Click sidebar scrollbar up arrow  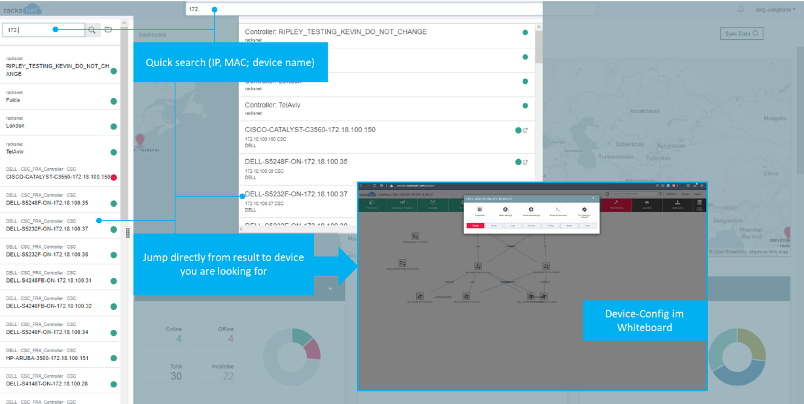[124, 23]
